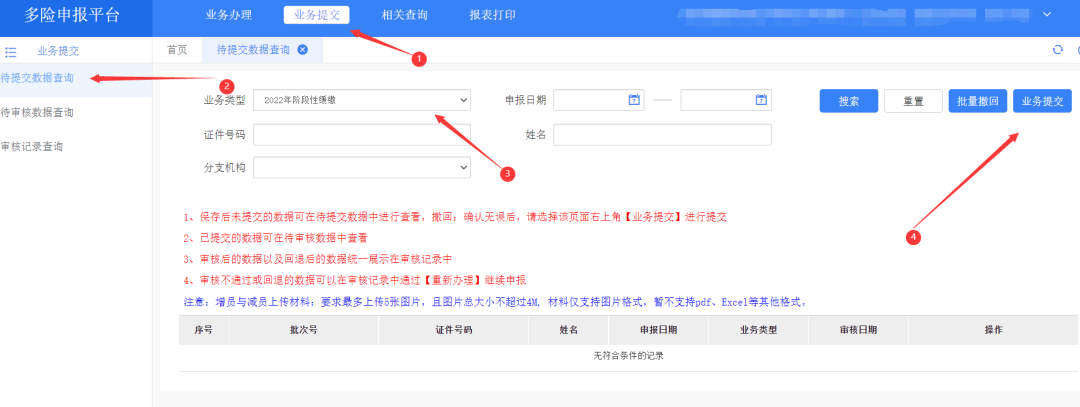Switch to 业务办理 menu
The image size is (1080, 407).
[229, 15]
